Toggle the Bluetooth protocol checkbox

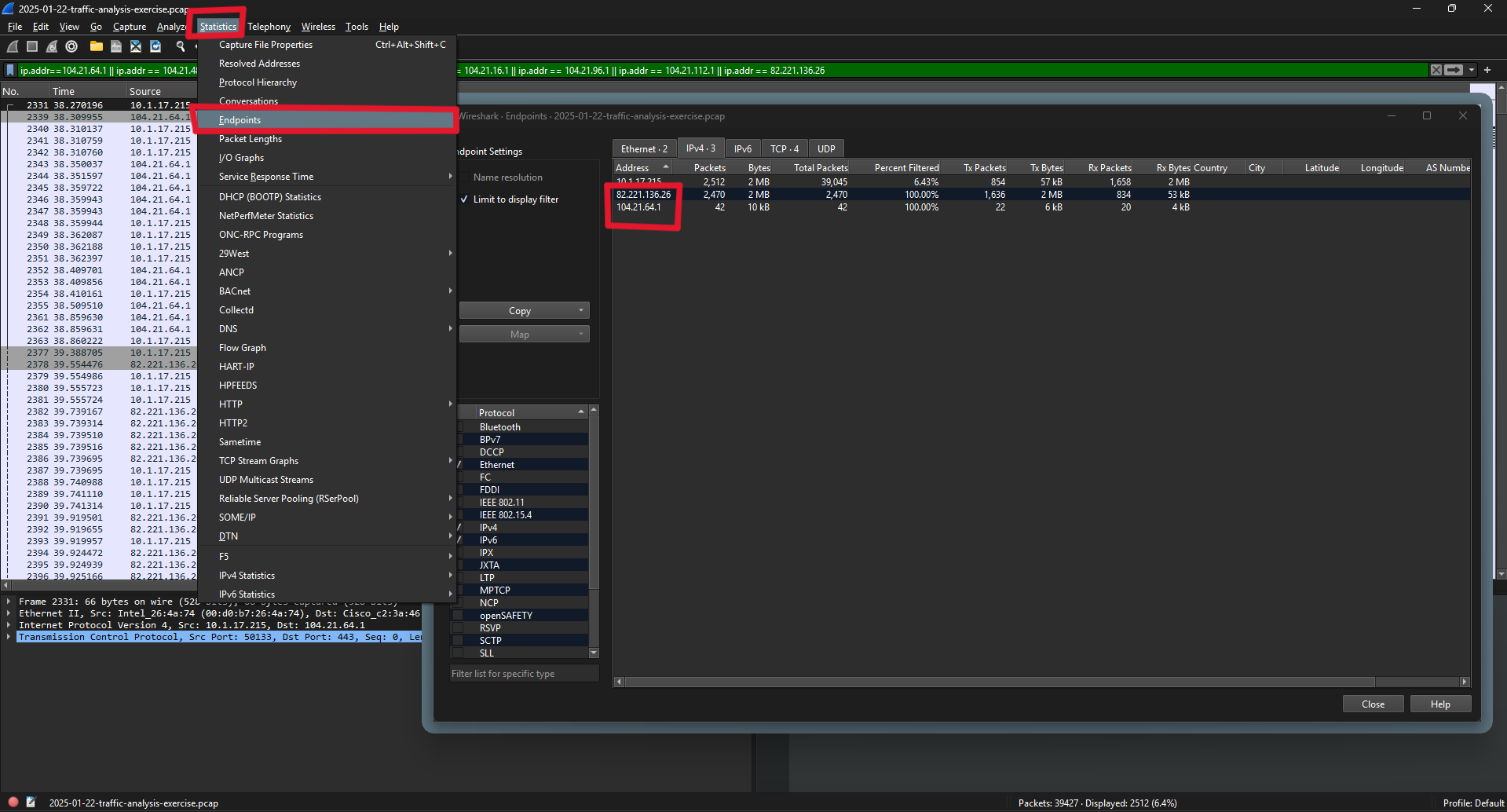point(459,427)
